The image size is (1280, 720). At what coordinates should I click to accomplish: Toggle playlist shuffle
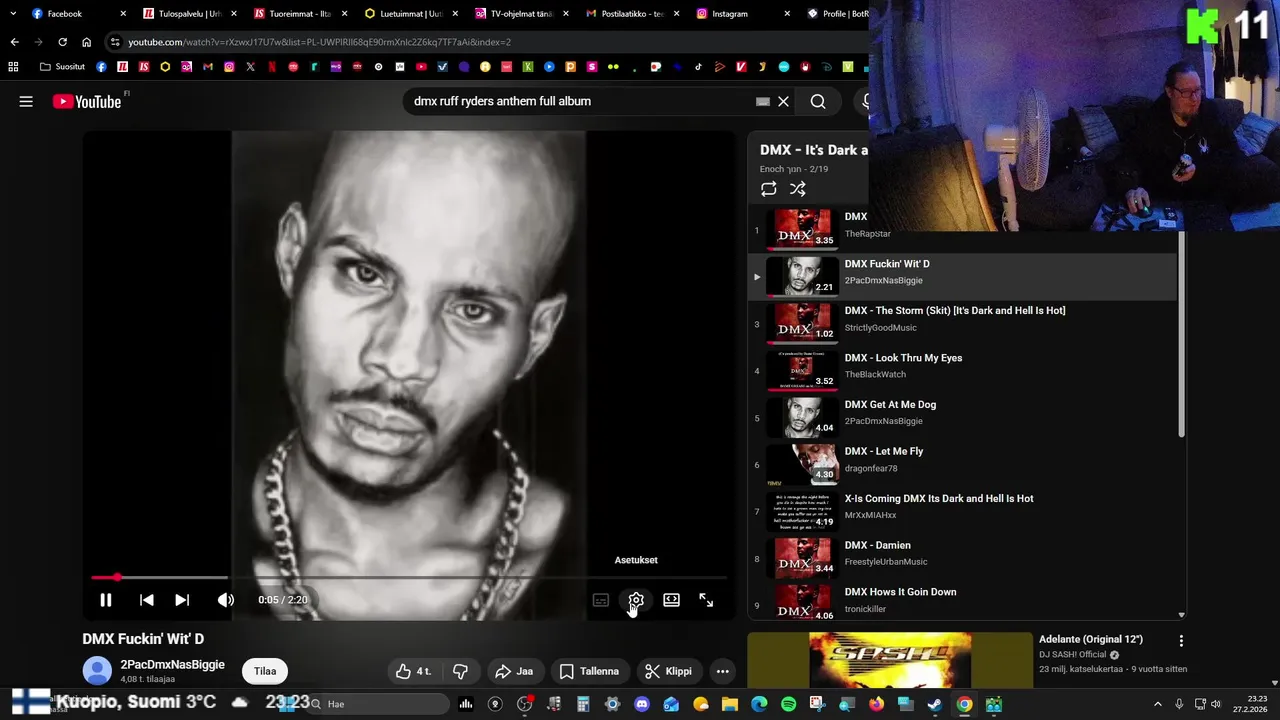coord(797,189)
